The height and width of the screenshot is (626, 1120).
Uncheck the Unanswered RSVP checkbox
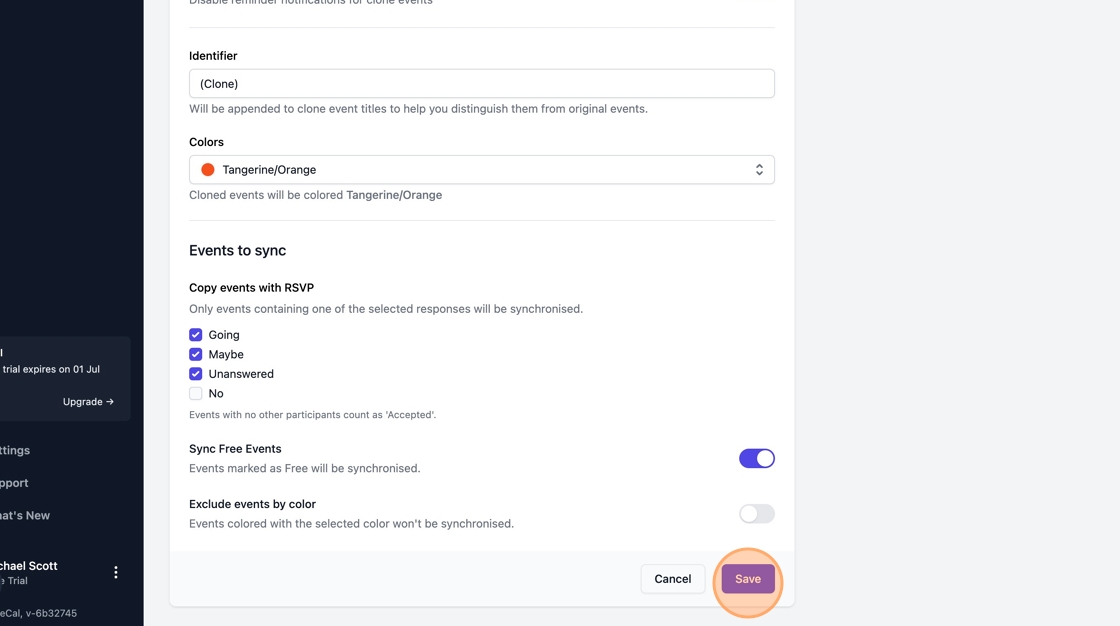[x=196, y=374]
